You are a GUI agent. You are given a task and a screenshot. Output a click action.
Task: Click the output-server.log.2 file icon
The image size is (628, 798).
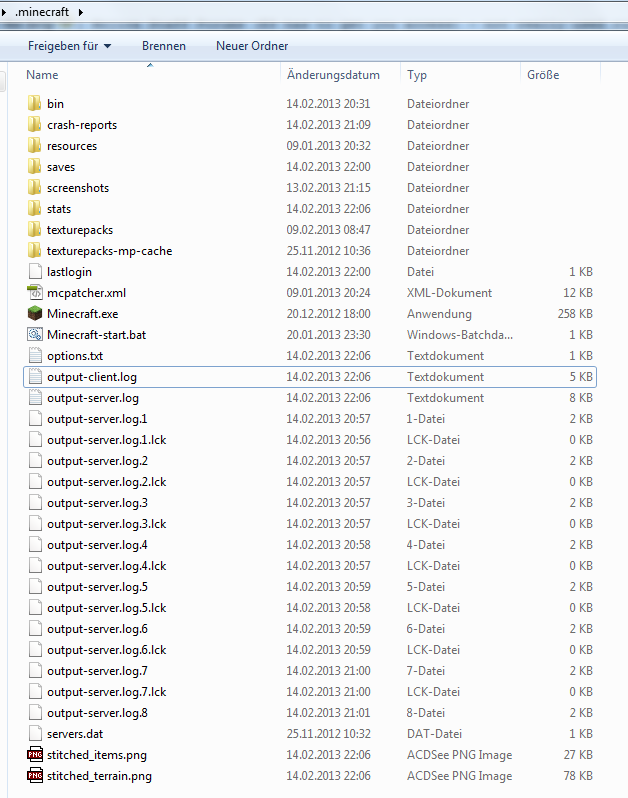coord(35,461)
